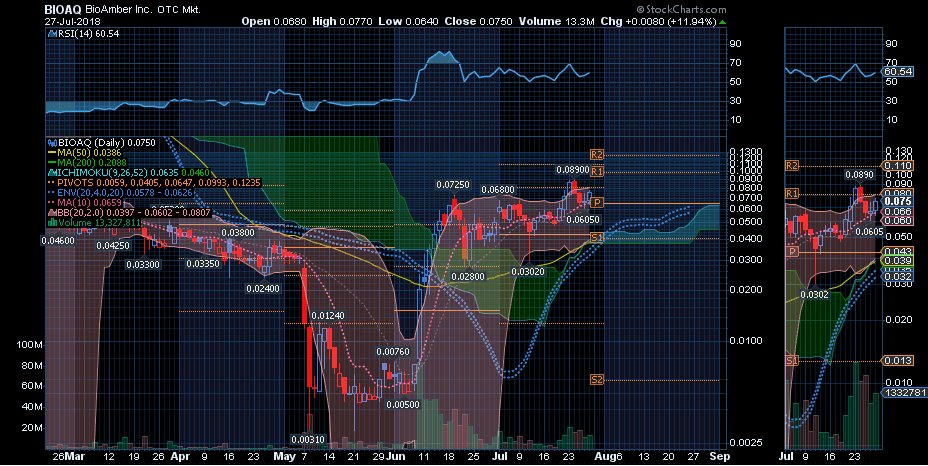Viewport: 928px width, 466px height.
Task: Click the 0.00500 price label
Action: (x=402, y=404)
